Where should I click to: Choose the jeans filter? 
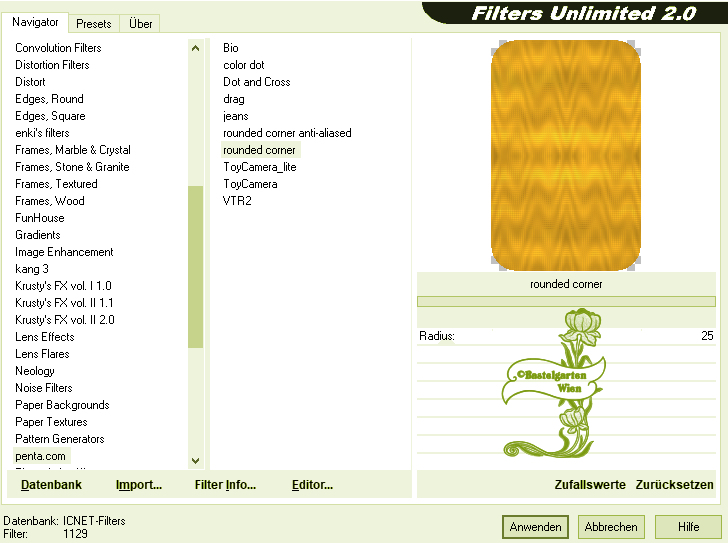(236, 116)
